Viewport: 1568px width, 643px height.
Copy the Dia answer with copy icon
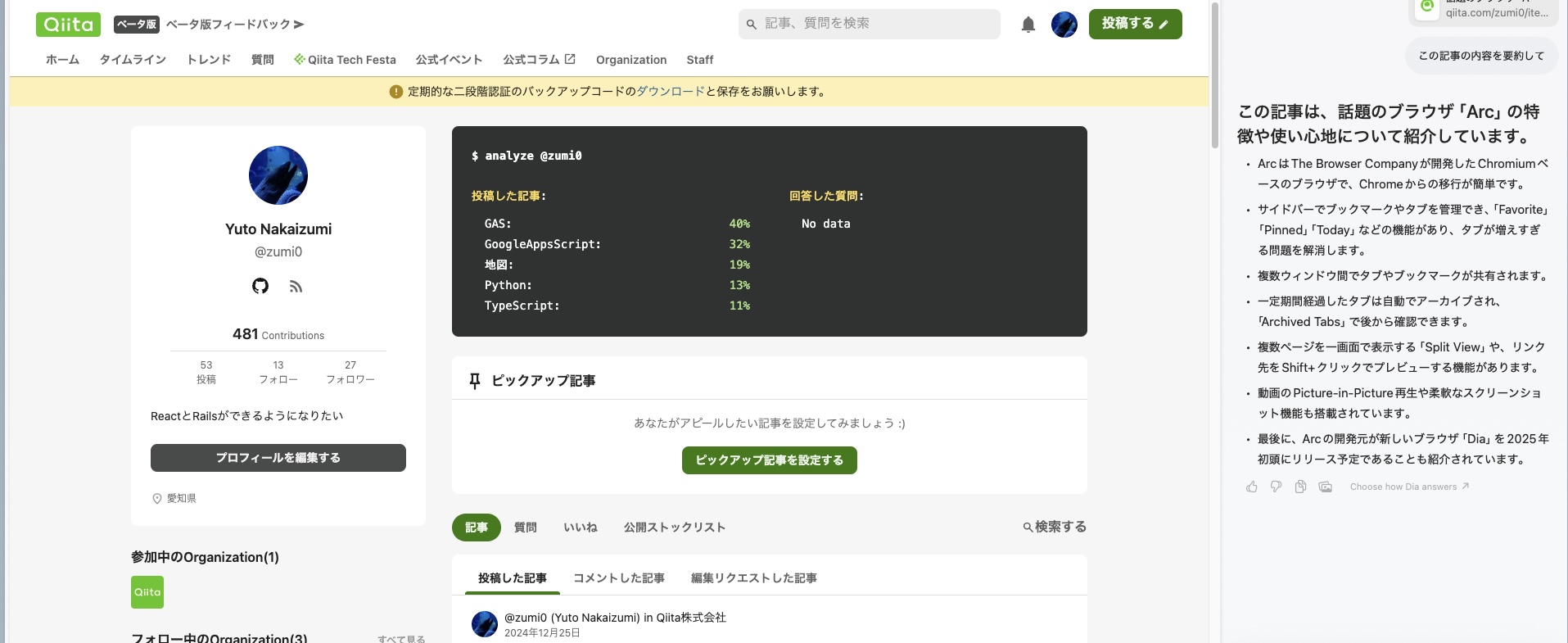tap(1300, 487)
